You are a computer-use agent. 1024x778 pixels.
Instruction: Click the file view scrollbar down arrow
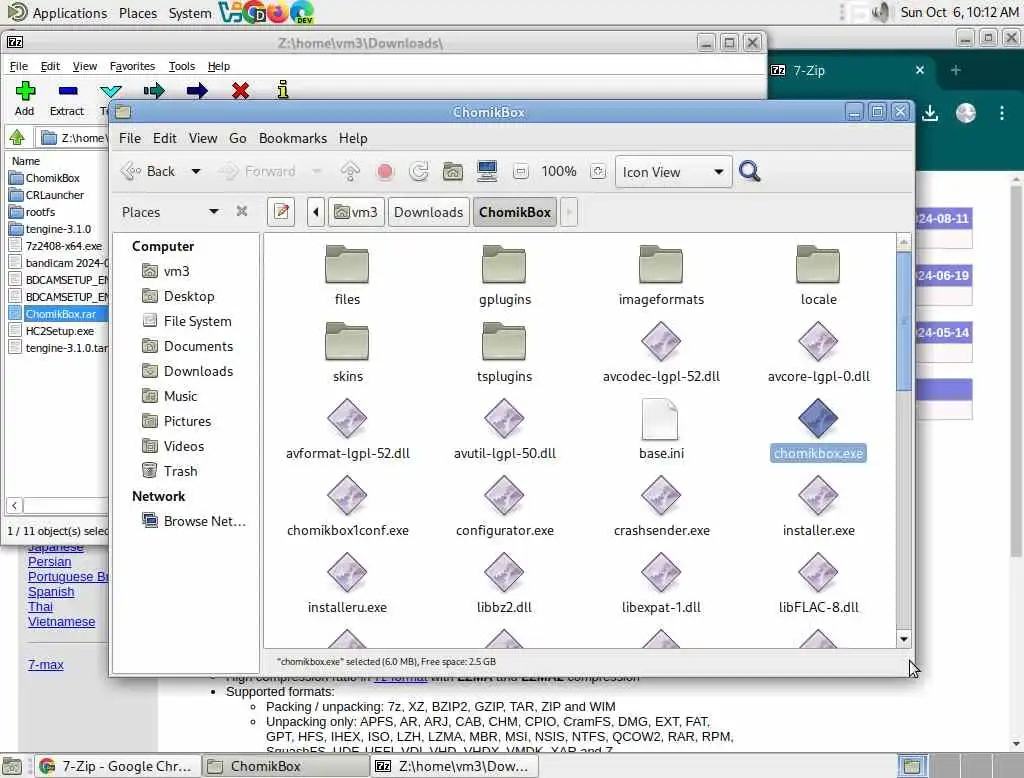pyautogui.click(x=904, y=639)
